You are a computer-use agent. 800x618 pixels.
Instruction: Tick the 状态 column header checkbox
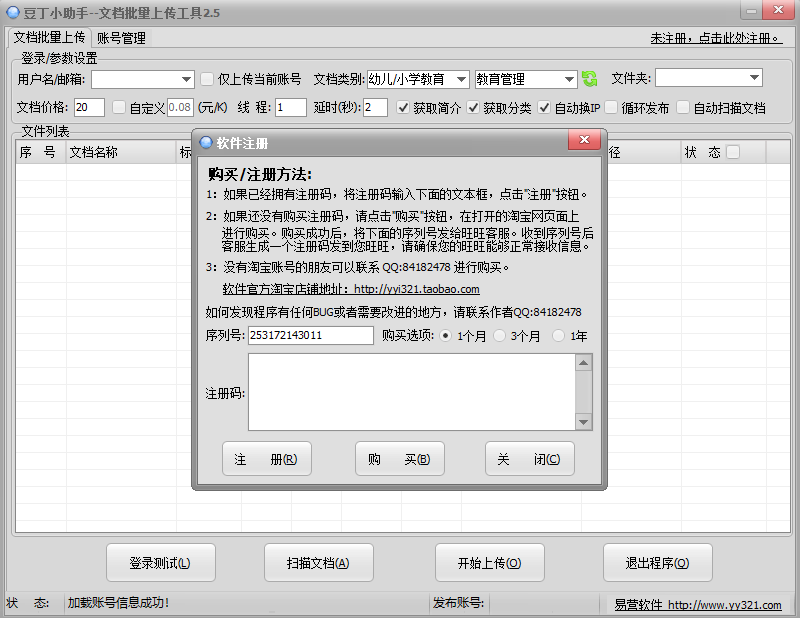(733, 152)
